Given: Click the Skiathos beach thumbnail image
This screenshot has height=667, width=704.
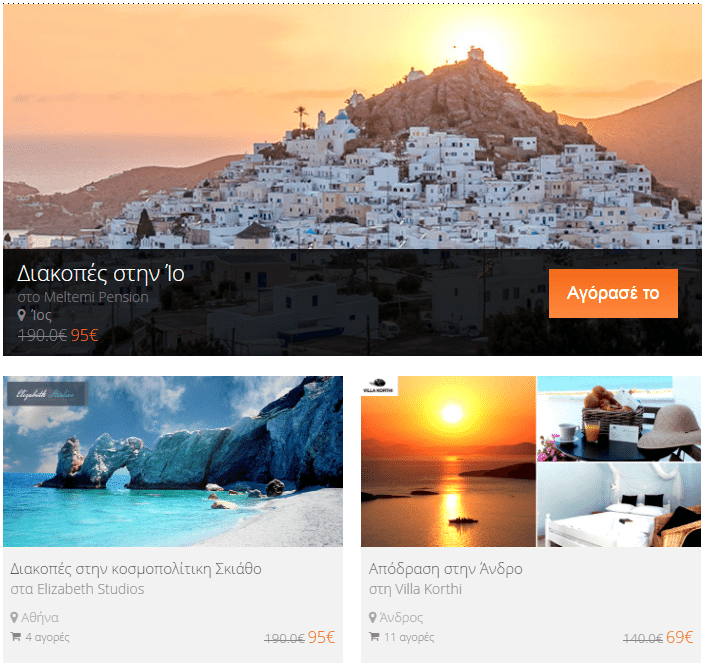Looking at the screenshot, I should [173, 461].
